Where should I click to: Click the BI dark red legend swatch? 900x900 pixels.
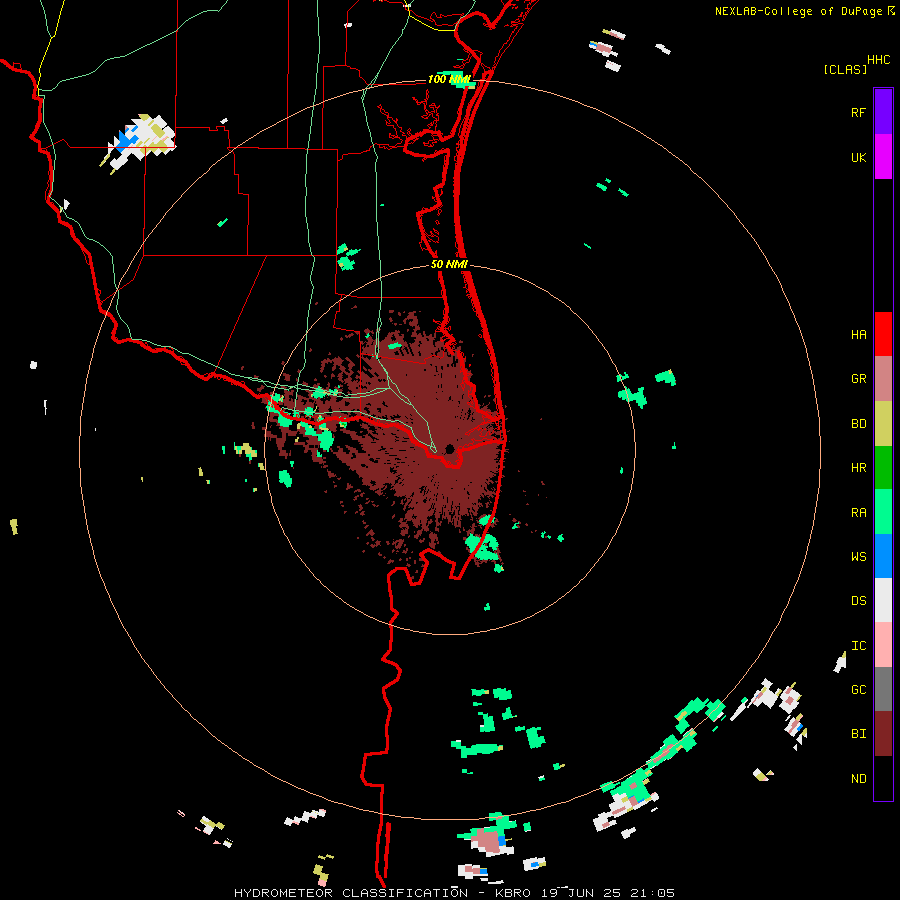883,734
